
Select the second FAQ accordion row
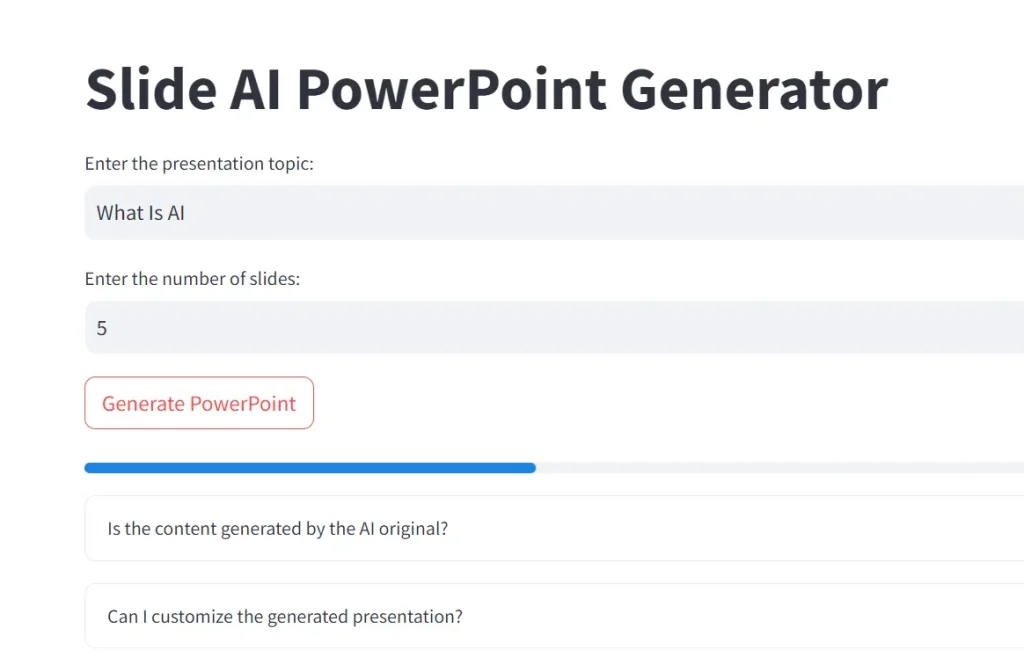click(500, 616)
